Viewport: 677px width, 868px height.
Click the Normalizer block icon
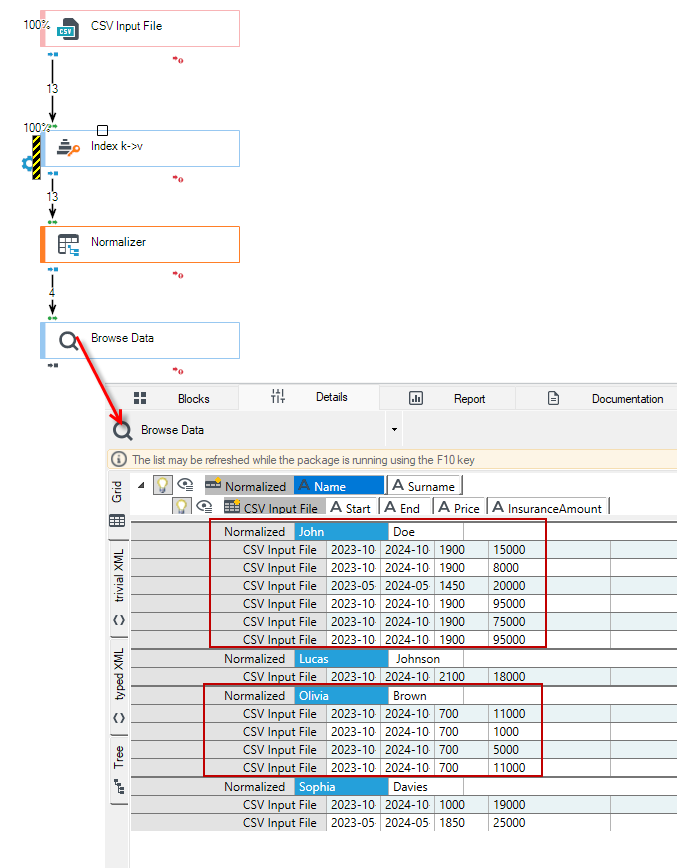69,244
